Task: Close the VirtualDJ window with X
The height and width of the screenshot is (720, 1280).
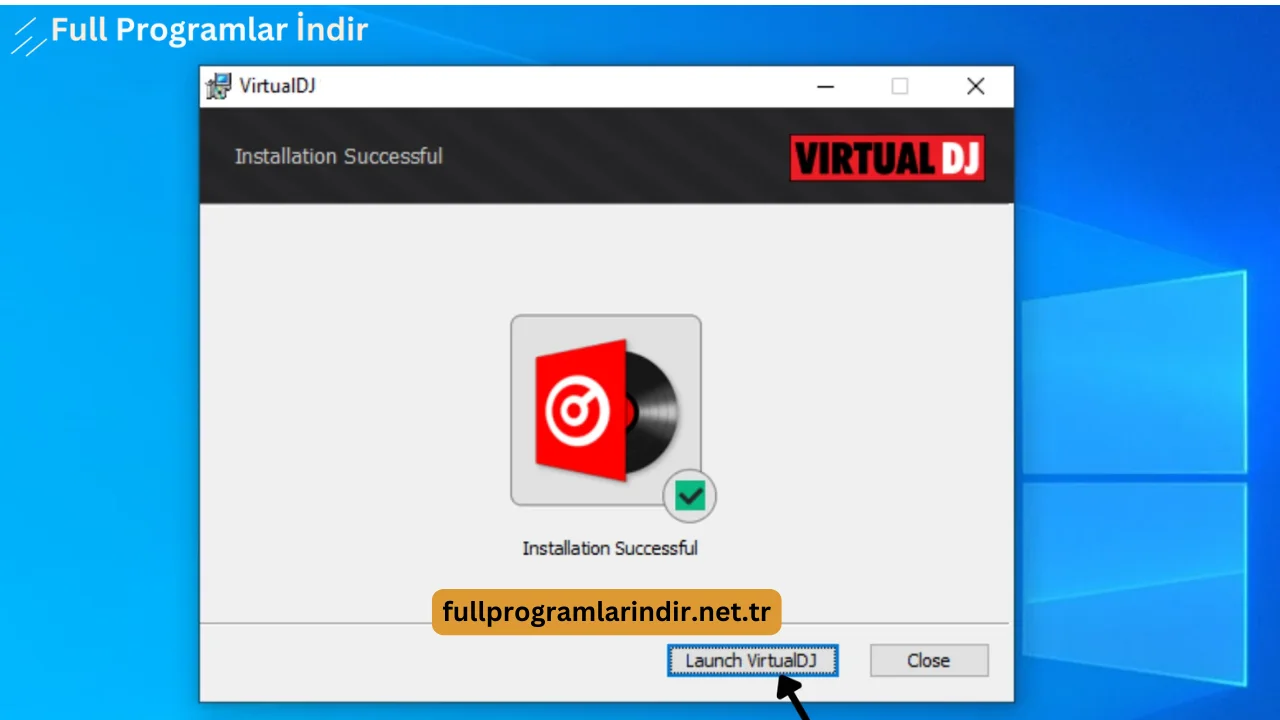Action: [x=975, y=87]
